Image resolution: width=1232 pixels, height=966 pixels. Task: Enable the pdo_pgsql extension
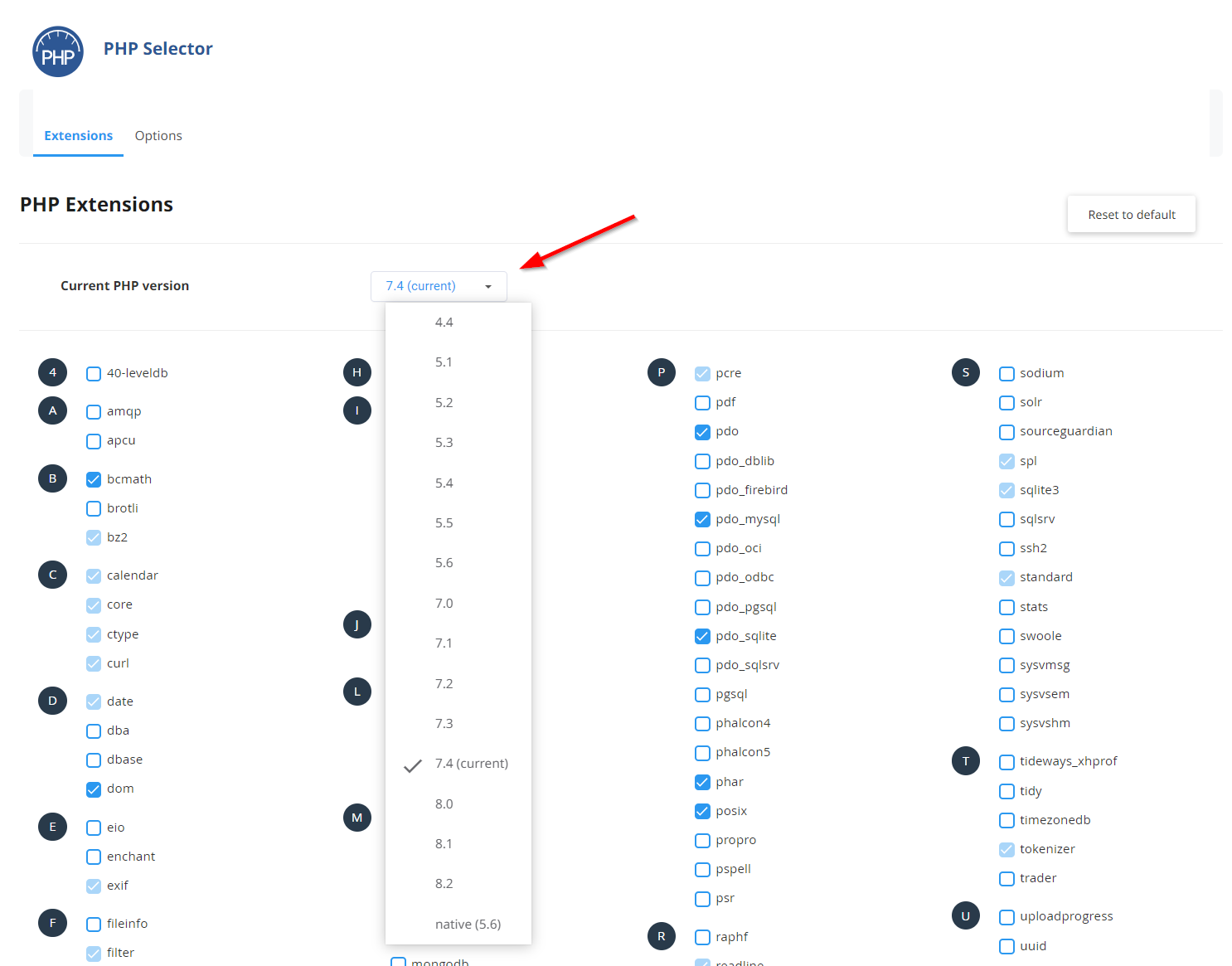coord(702,608)
